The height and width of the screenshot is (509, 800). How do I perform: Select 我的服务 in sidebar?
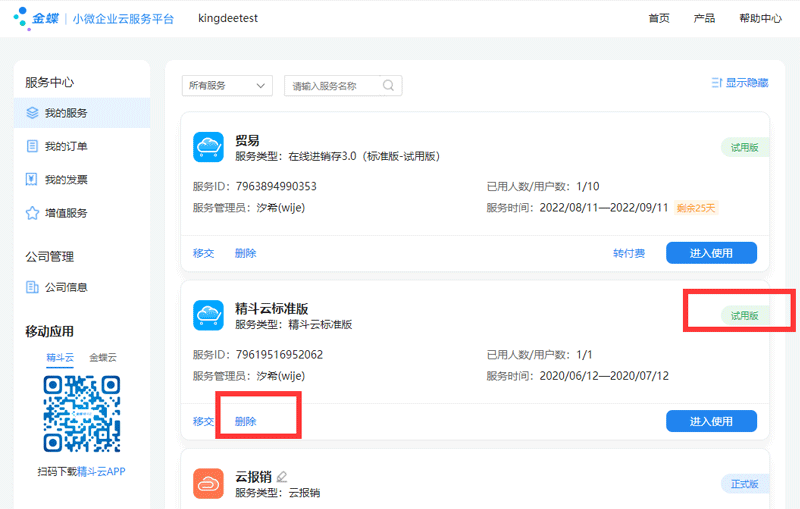82,113
